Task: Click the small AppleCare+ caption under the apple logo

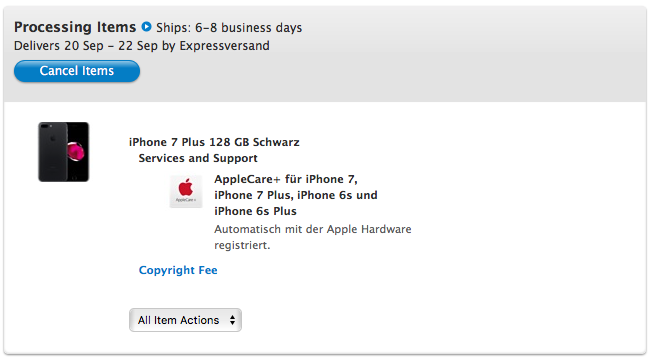Action: pyautogui.click(x=186, y=200)
